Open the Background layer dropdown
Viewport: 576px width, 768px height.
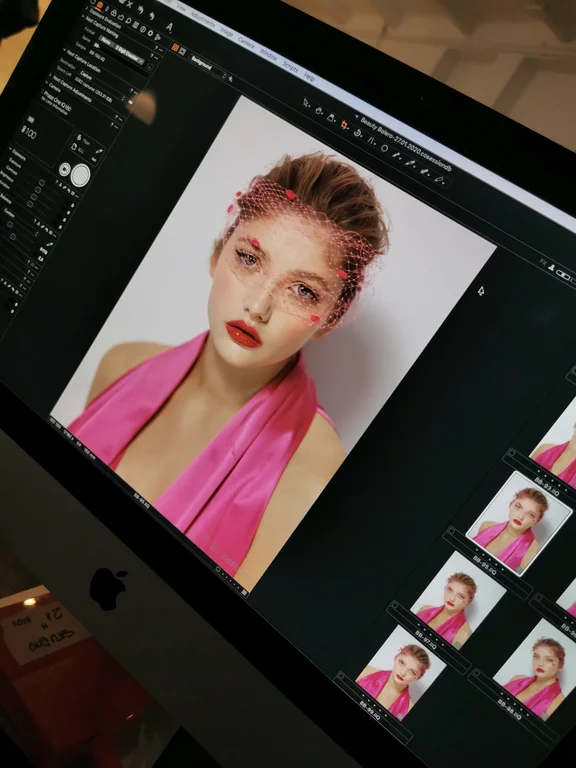[209, 67]
